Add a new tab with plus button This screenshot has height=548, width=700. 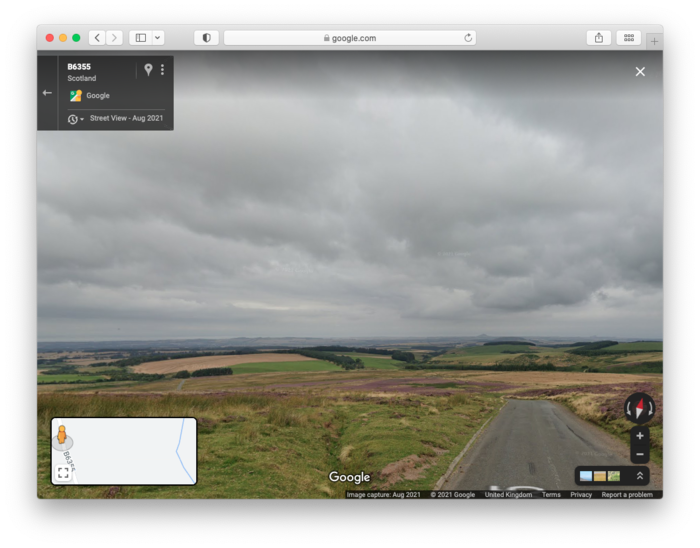point(654,42)
